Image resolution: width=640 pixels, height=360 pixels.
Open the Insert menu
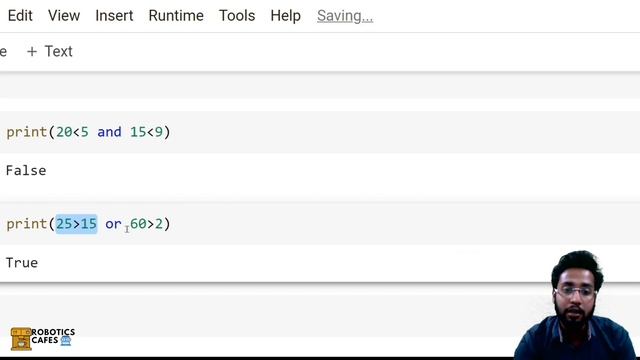(114, 16)
